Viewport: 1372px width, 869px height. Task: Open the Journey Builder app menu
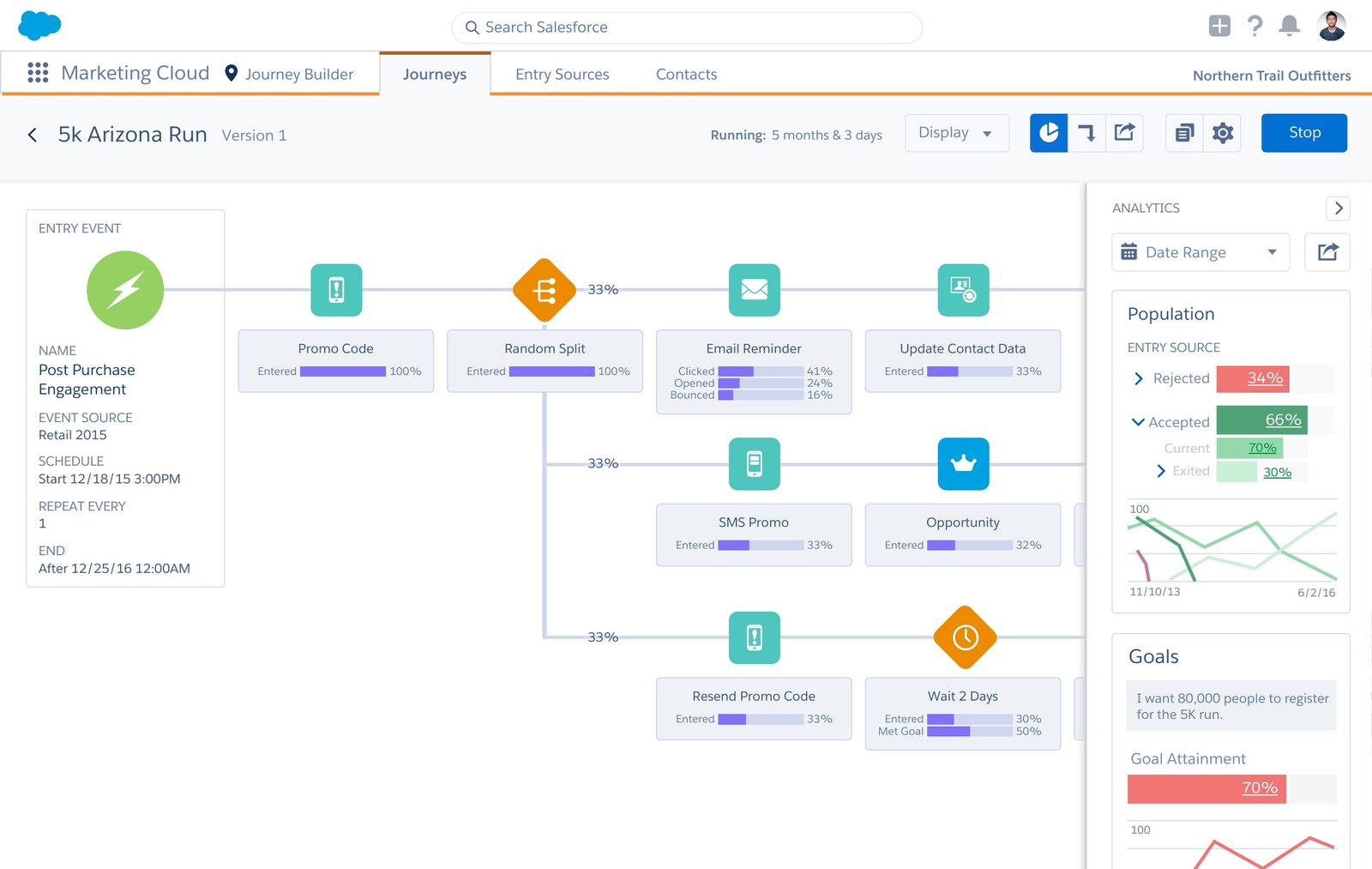tap(289, 74)
